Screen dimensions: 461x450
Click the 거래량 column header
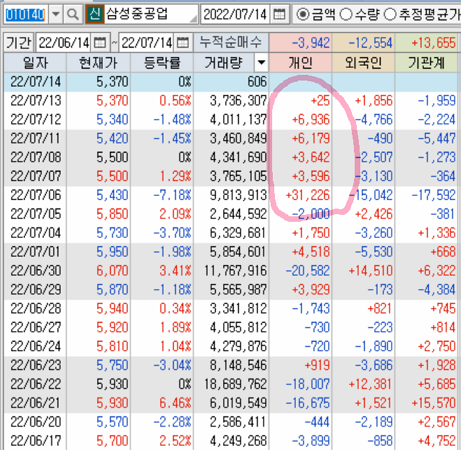tap(224, 63)
